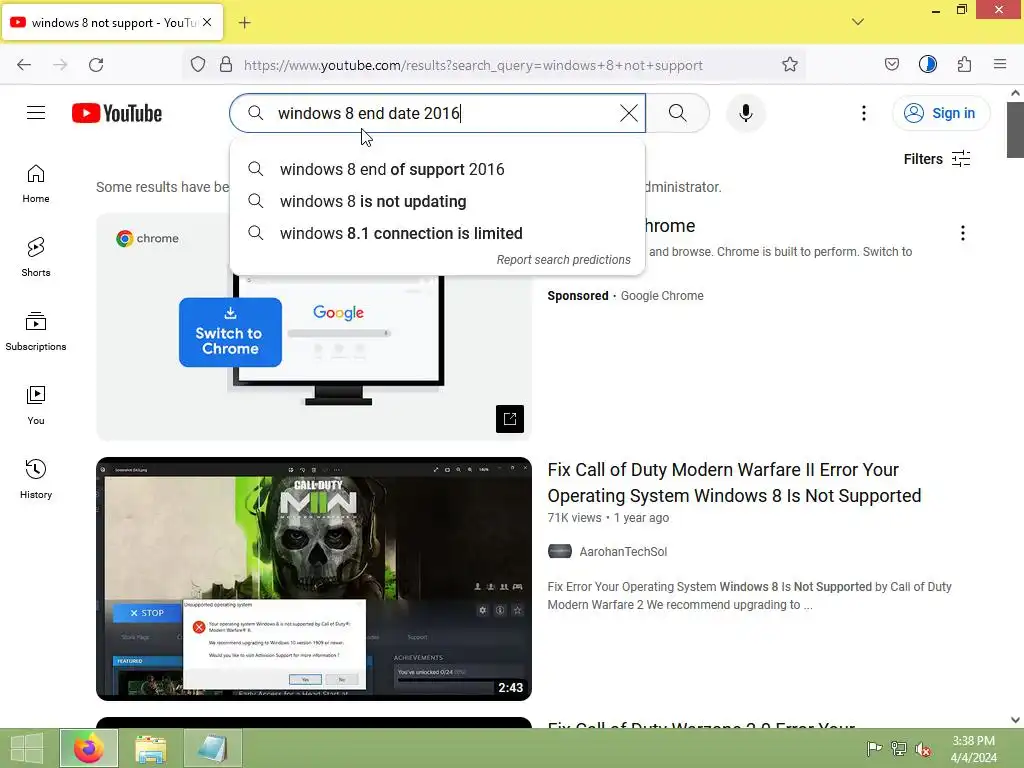The width and height of the screenshot is (1024, 768).
Task: Click the Sign in button
Action: 940,113
